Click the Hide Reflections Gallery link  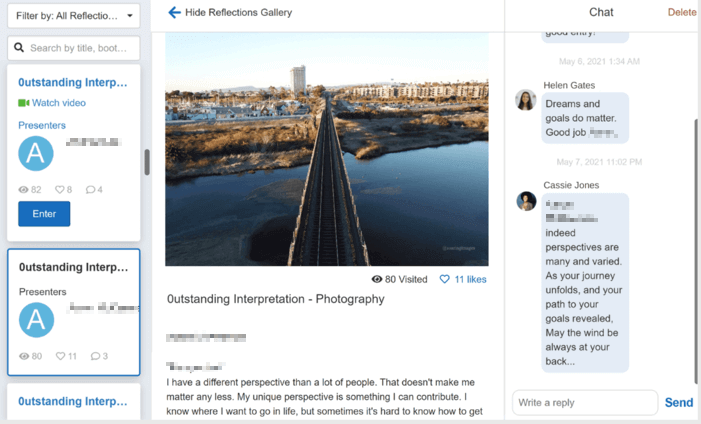238,12
